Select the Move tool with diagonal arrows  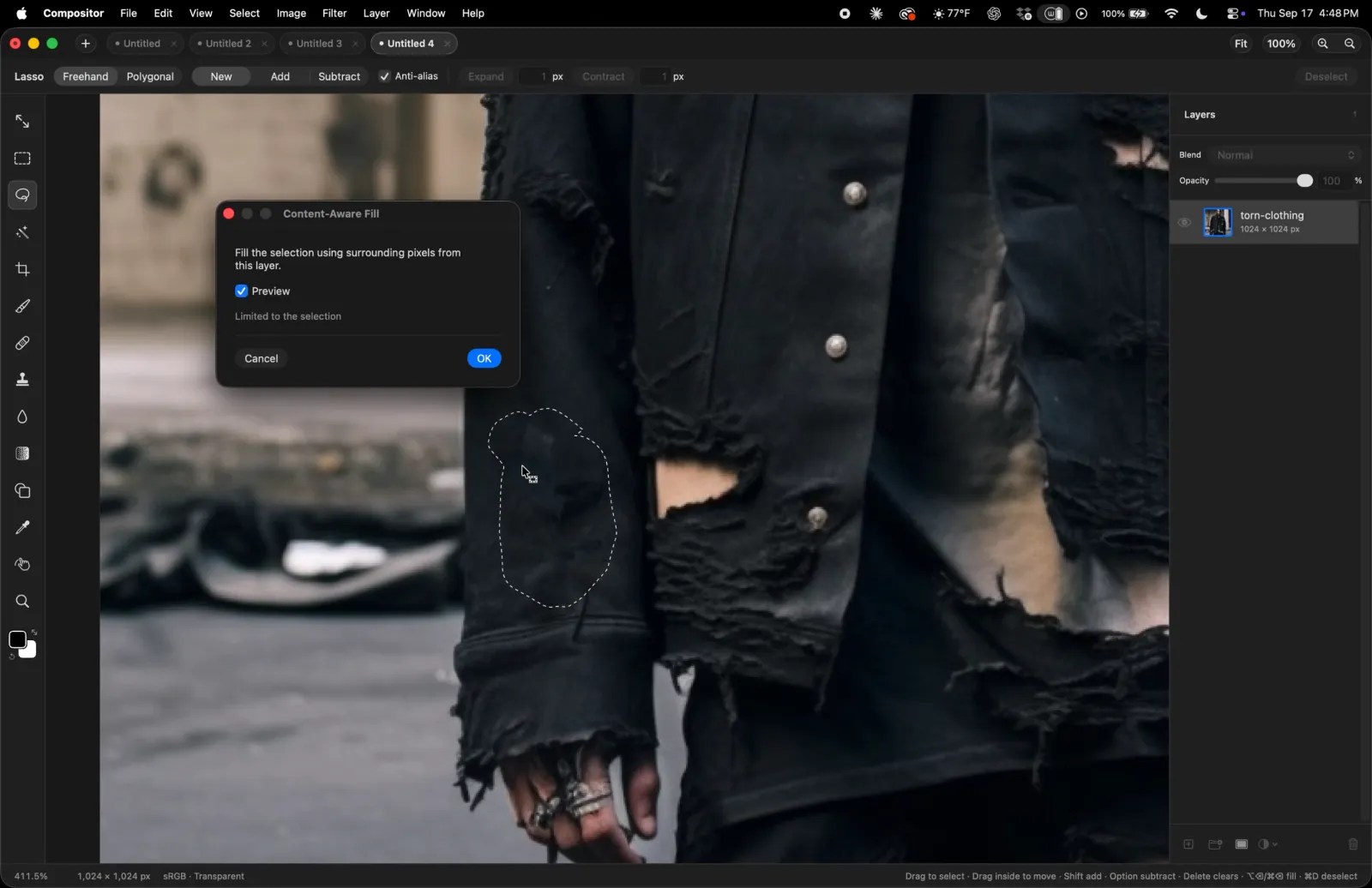pos(22,122)
